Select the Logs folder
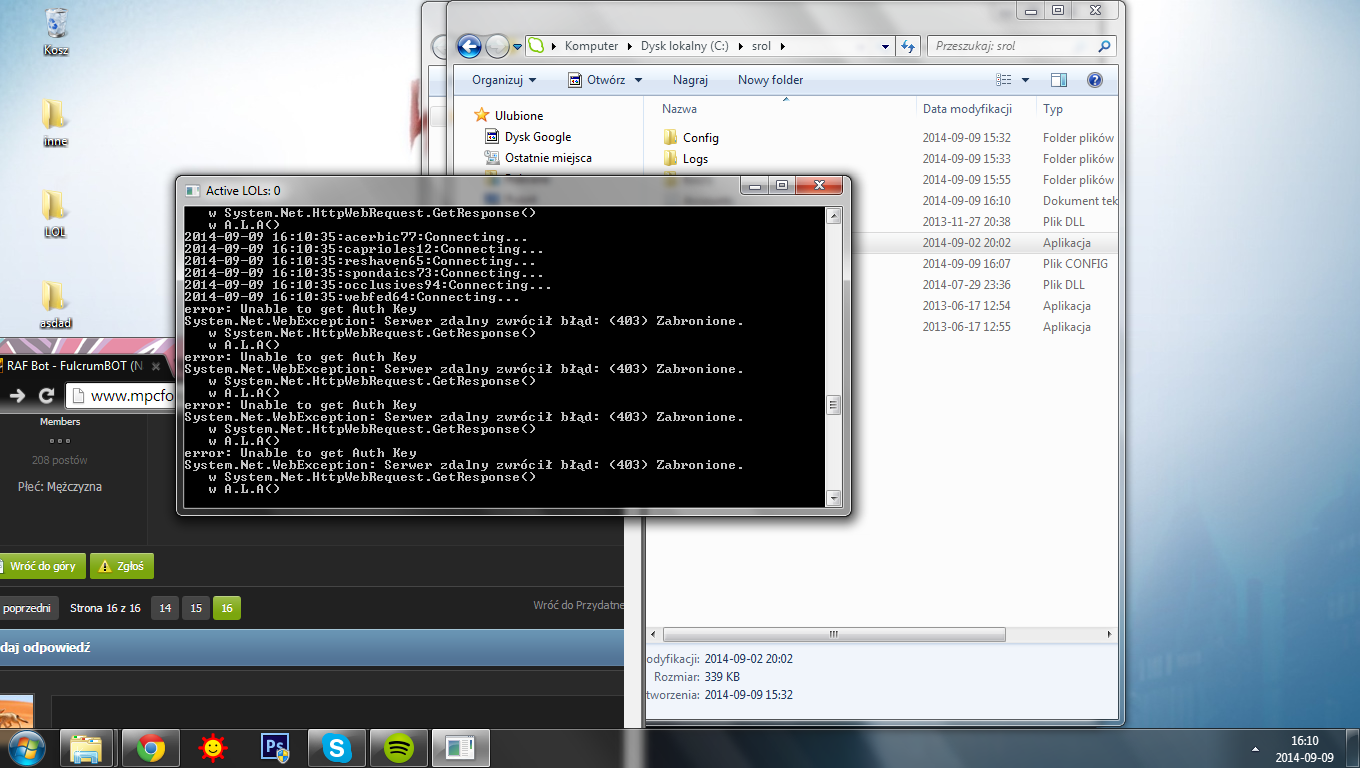 (x=686, y=159)
